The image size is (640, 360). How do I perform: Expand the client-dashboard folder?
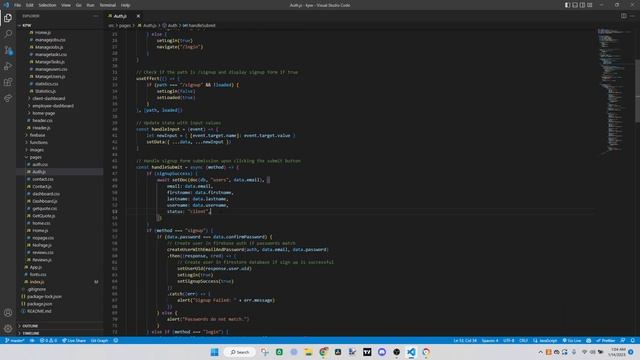[48, 98]
